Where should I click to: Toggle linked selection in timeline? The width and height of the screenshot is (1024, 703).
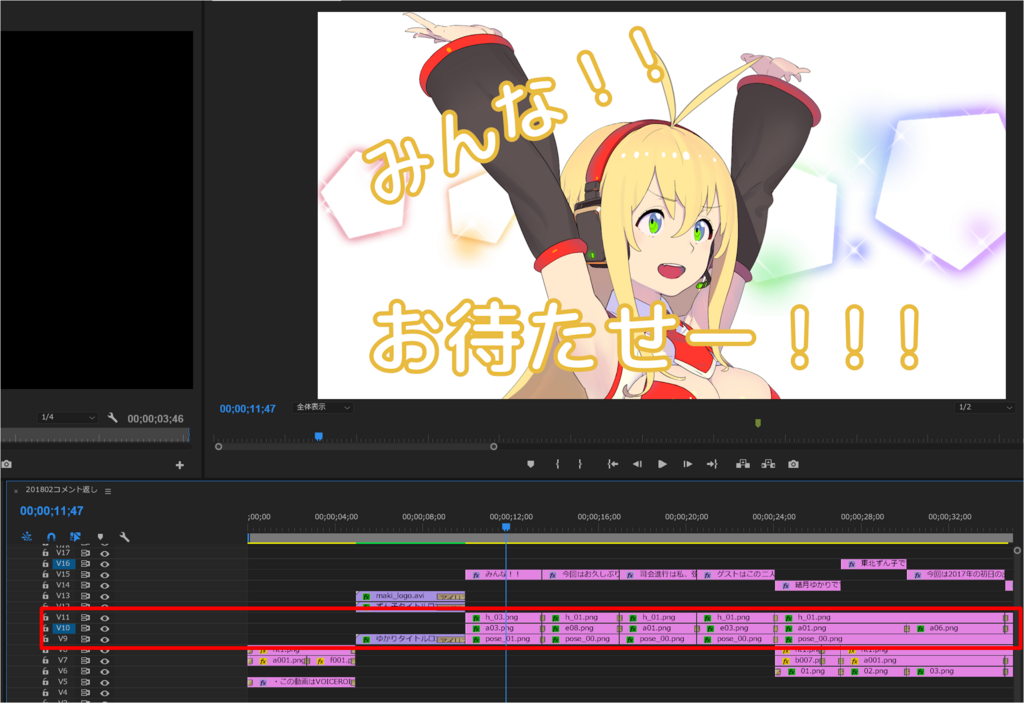click(x=75, y=536)
